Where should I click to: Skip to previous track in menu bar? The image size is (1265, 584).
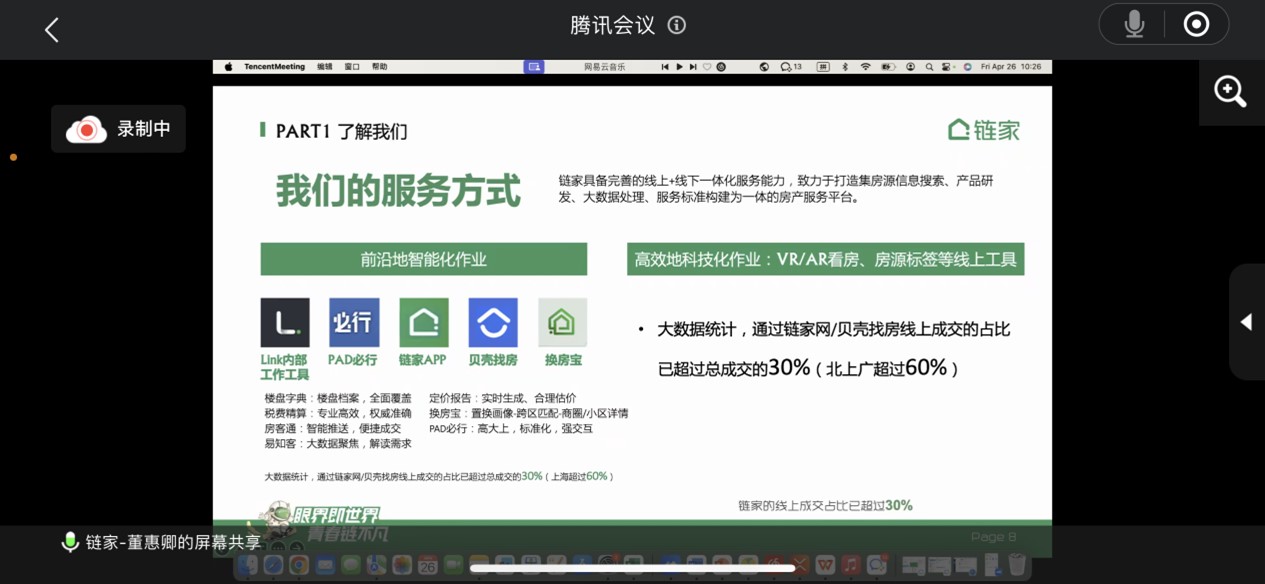point(665,67)
